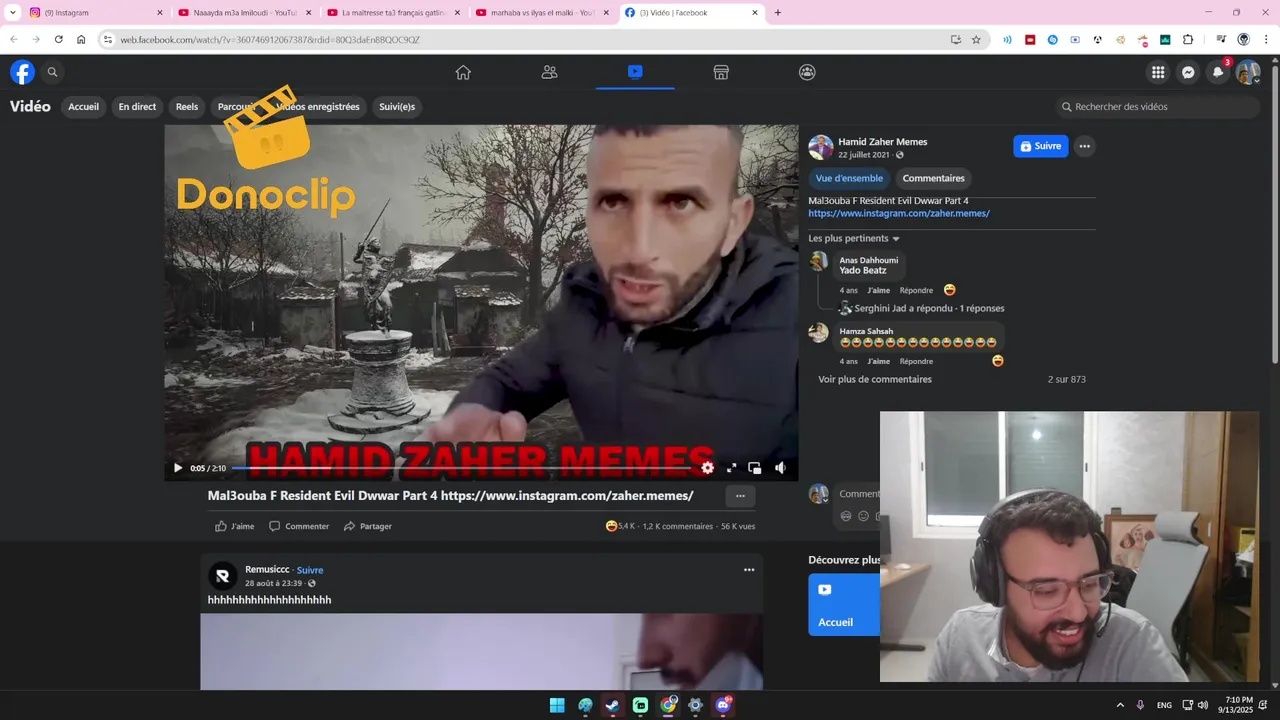Click the Facebook logo icon
1280x720 pixels.
pyautogui.click(x=22, y=72)
